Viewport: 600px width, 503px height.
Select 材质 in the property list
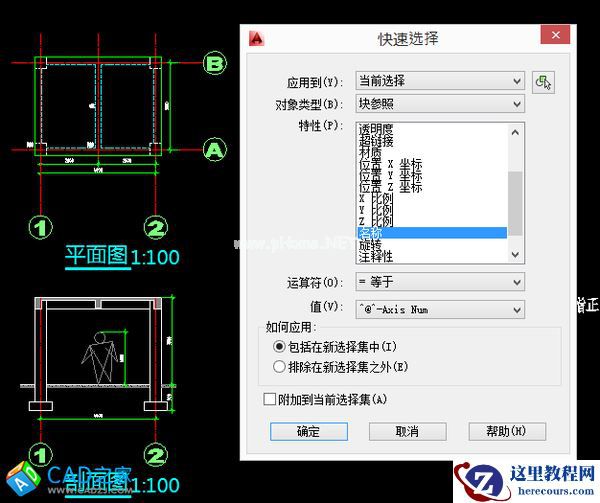tap(432, 153)
